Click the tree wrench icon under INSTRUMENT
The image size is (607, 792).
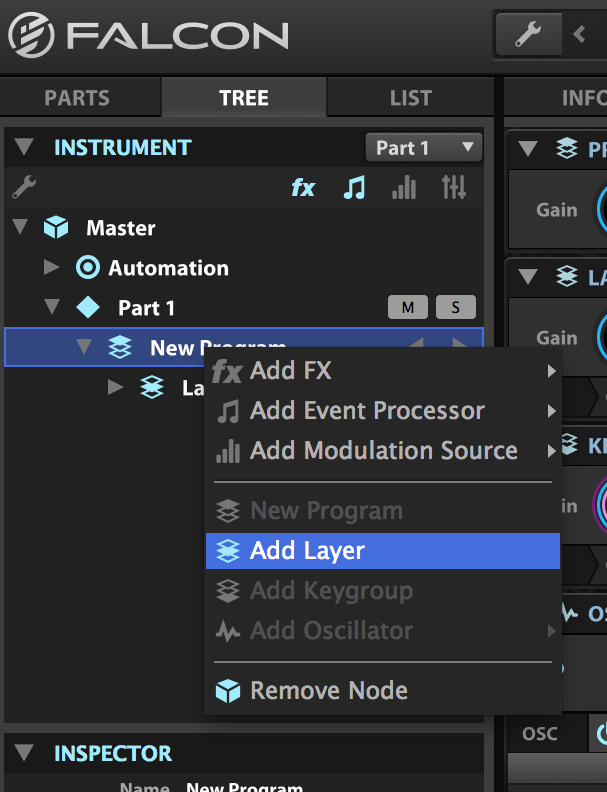24,187
